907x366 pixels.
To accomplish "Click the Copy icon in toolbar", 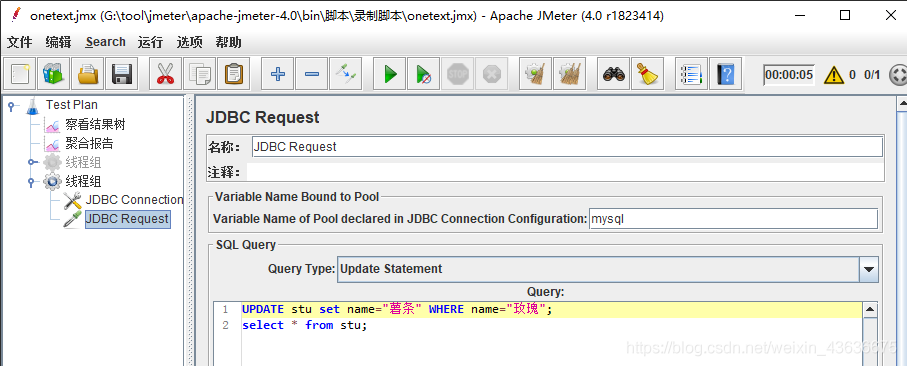I will tap(200, 74).
